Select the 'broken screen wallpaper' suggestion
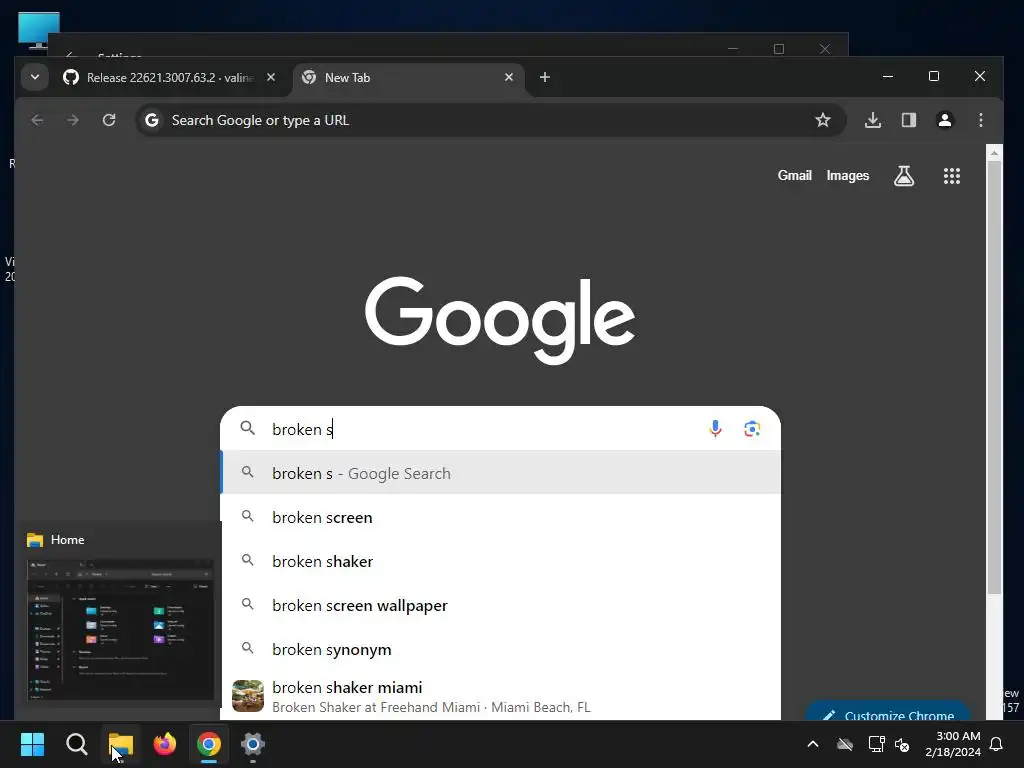Image resolution: width=1024 pixels, height=768 pixels. coord(501,605)
